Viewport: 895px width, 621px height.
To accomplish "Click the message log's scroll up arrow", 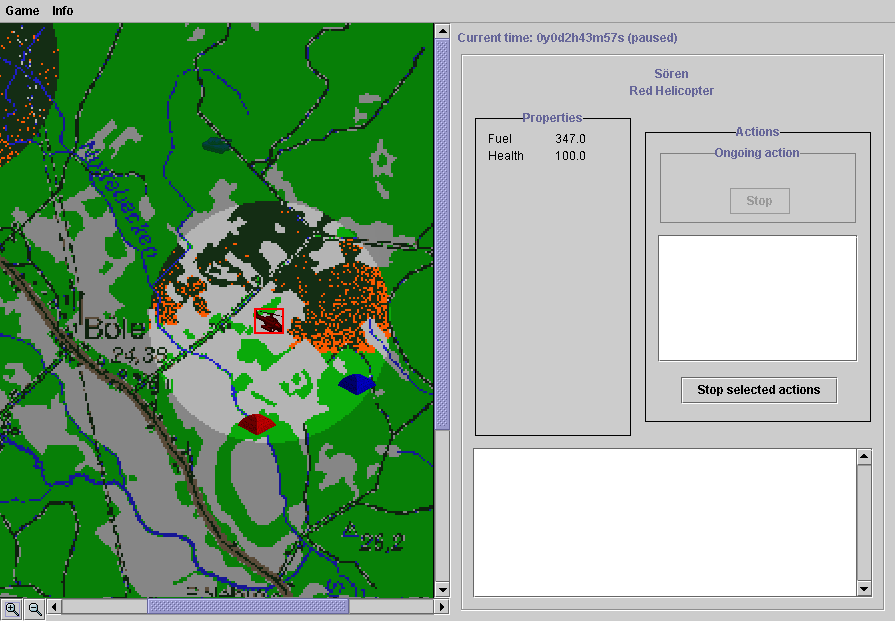I will [865, 457].
